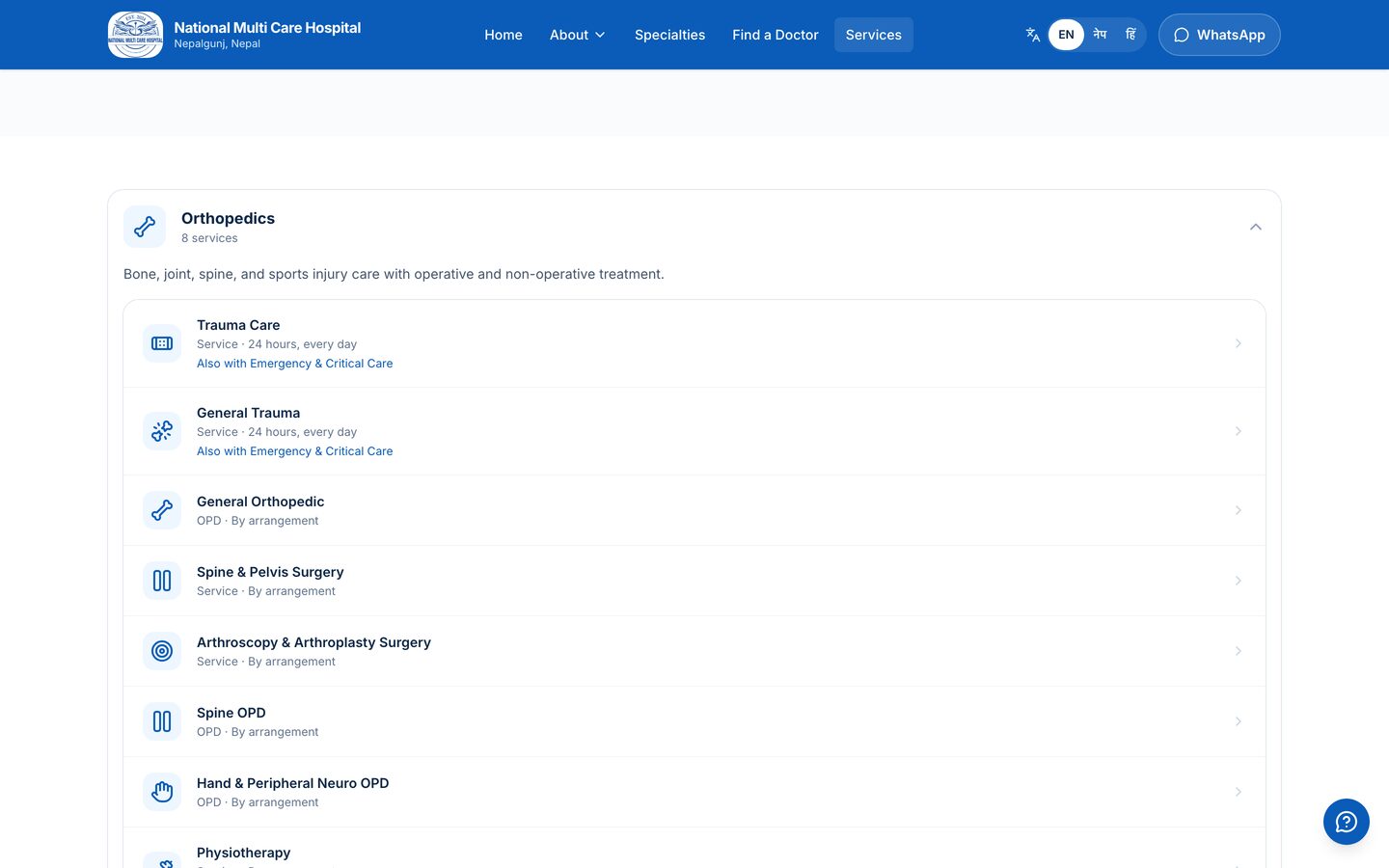Click the '8 services' count text
Viewport: 1389px width, 868px height.
tap(209, 238)
